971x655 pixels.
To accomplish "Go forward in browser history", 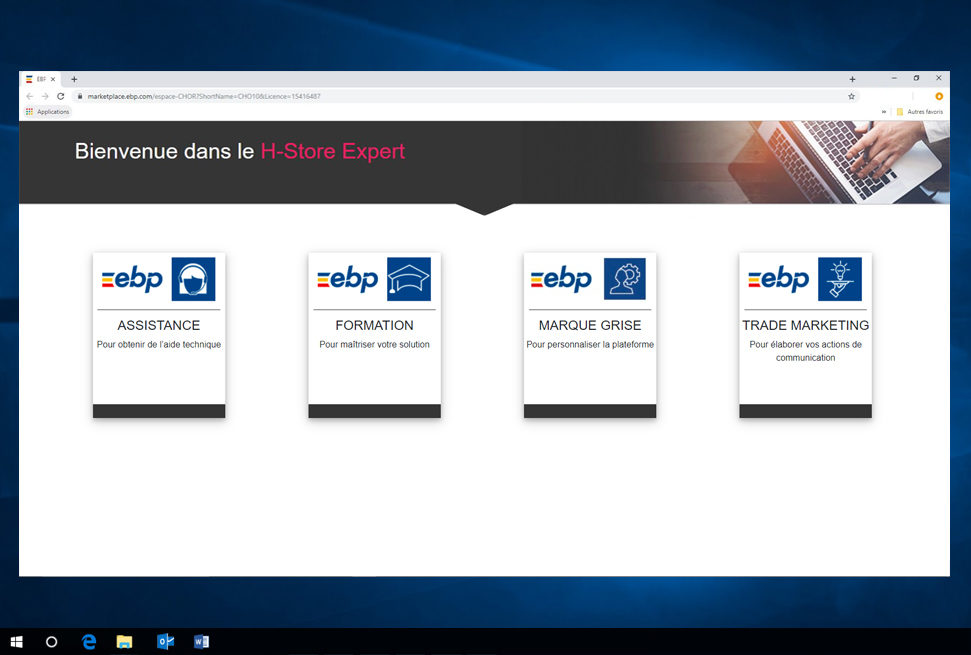I will click(45, 96).
